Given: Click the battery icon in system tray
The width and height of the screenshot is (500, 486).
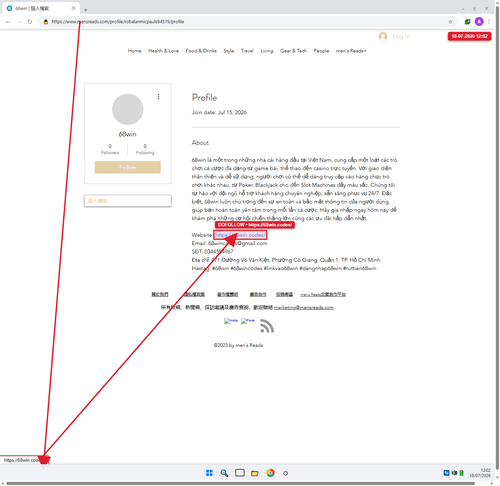Looking at the screenshot, I should coord(462,473).
